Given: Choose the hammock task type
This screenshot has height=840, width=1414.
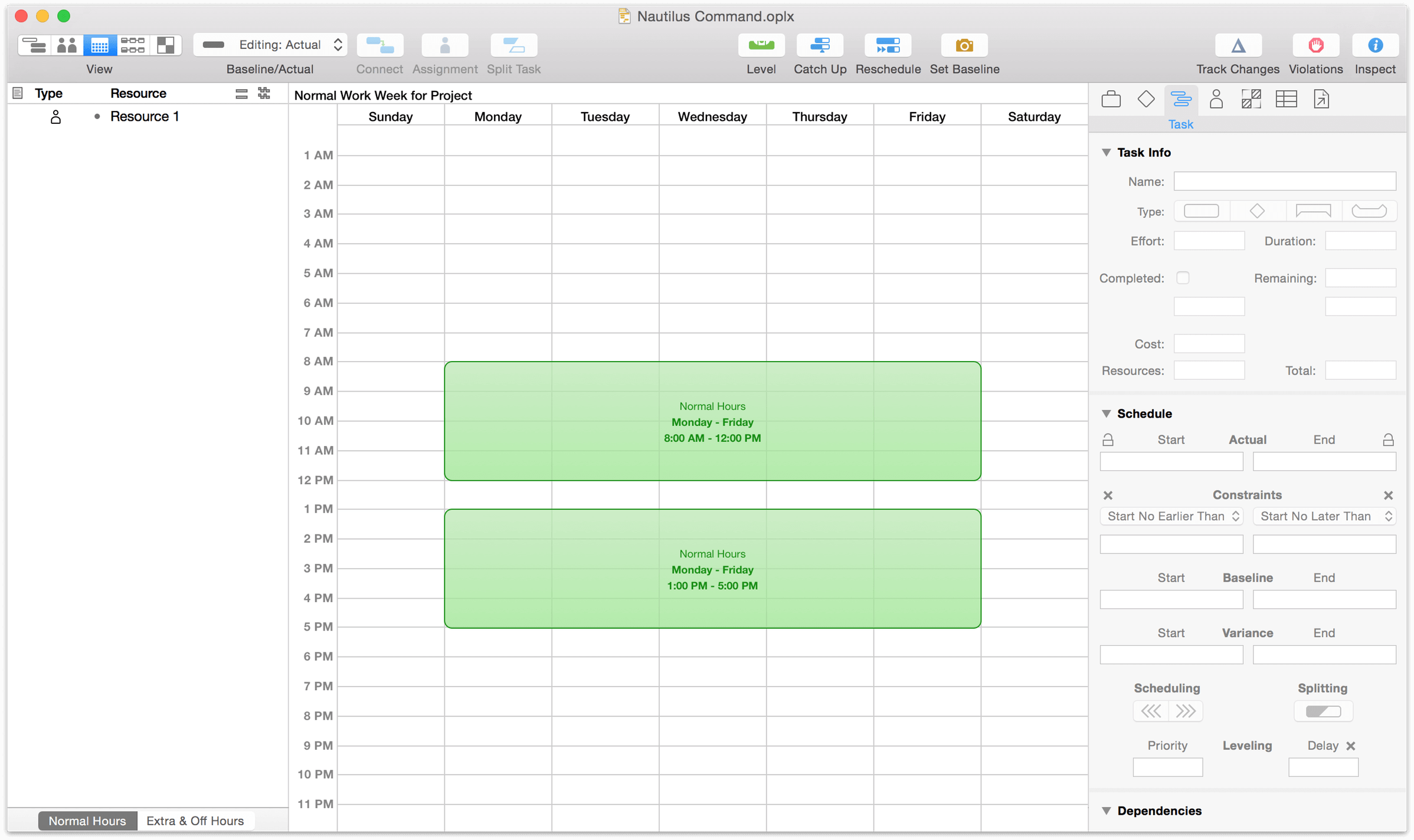Looking at the screenshot, I should pyautogui.click(x=1369, y=211).
